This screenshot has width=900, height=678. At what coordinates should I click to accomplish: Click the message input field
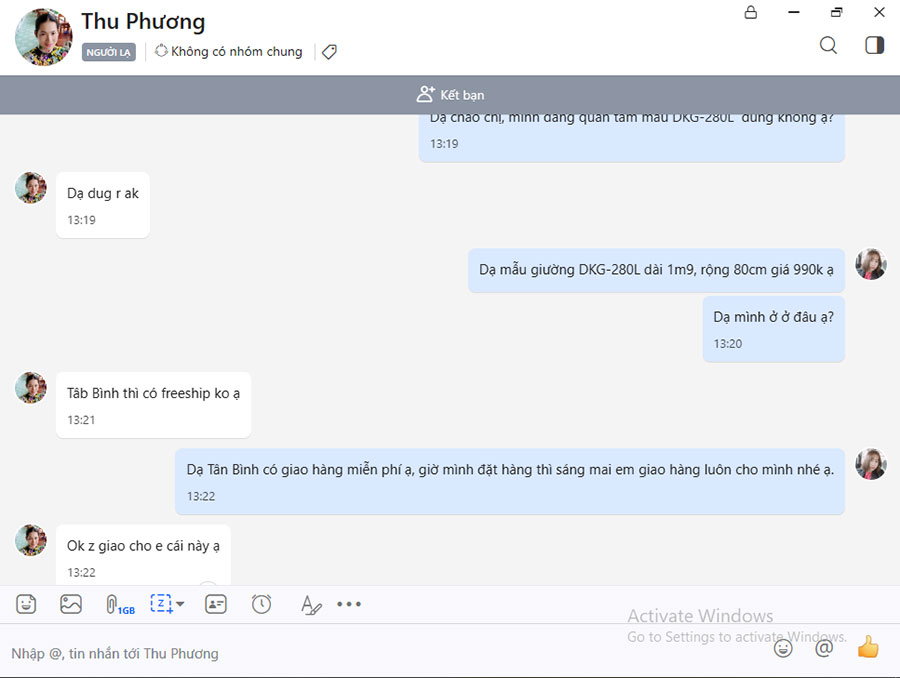pyautogui.click(x=380, y=653)
